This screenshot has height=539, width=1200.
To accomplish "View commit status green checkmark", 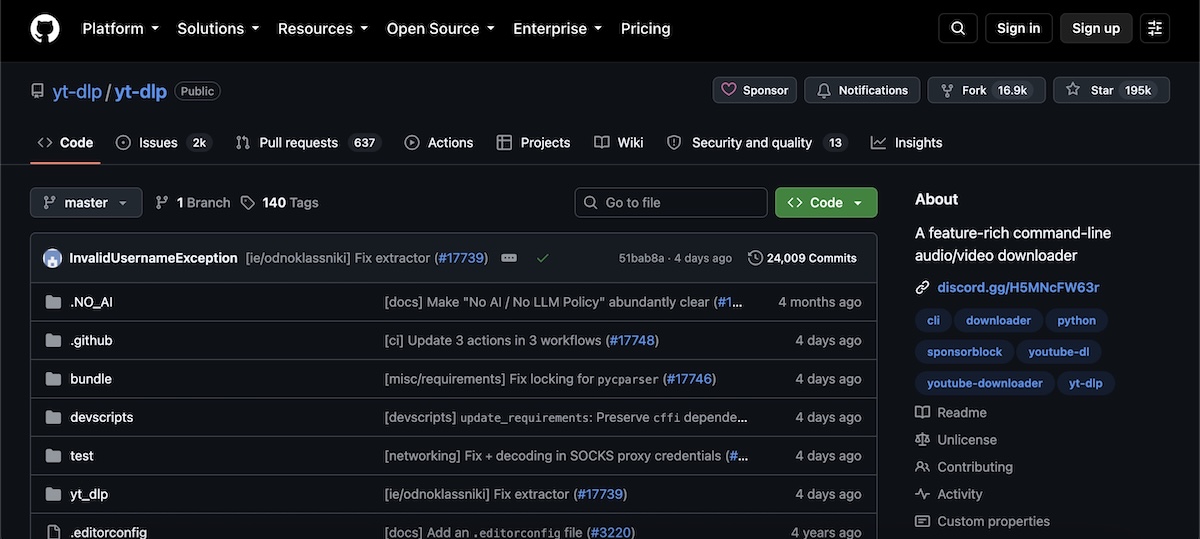I will [x=543, y=258].
